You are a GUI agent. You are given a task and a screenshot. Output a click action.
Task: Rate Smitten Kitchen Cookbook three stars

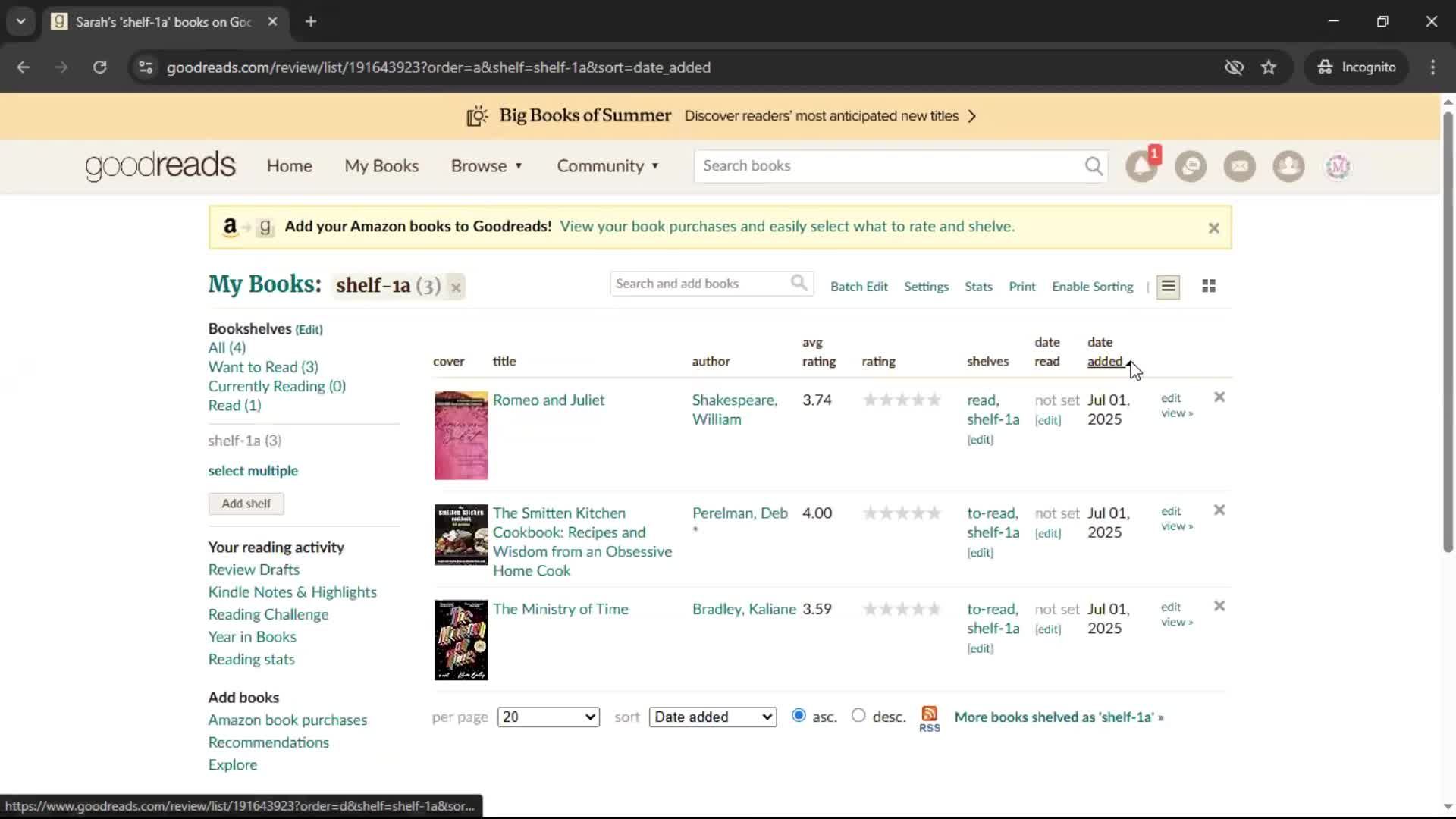pos(902,513)
